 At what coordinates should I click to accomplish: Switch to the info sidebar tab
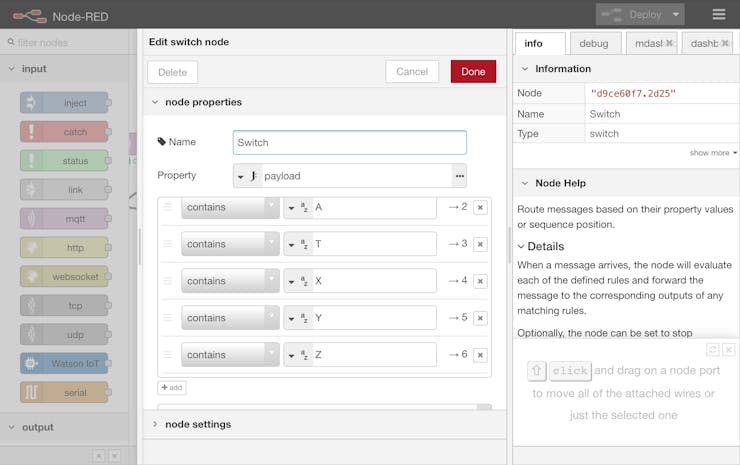539,43
